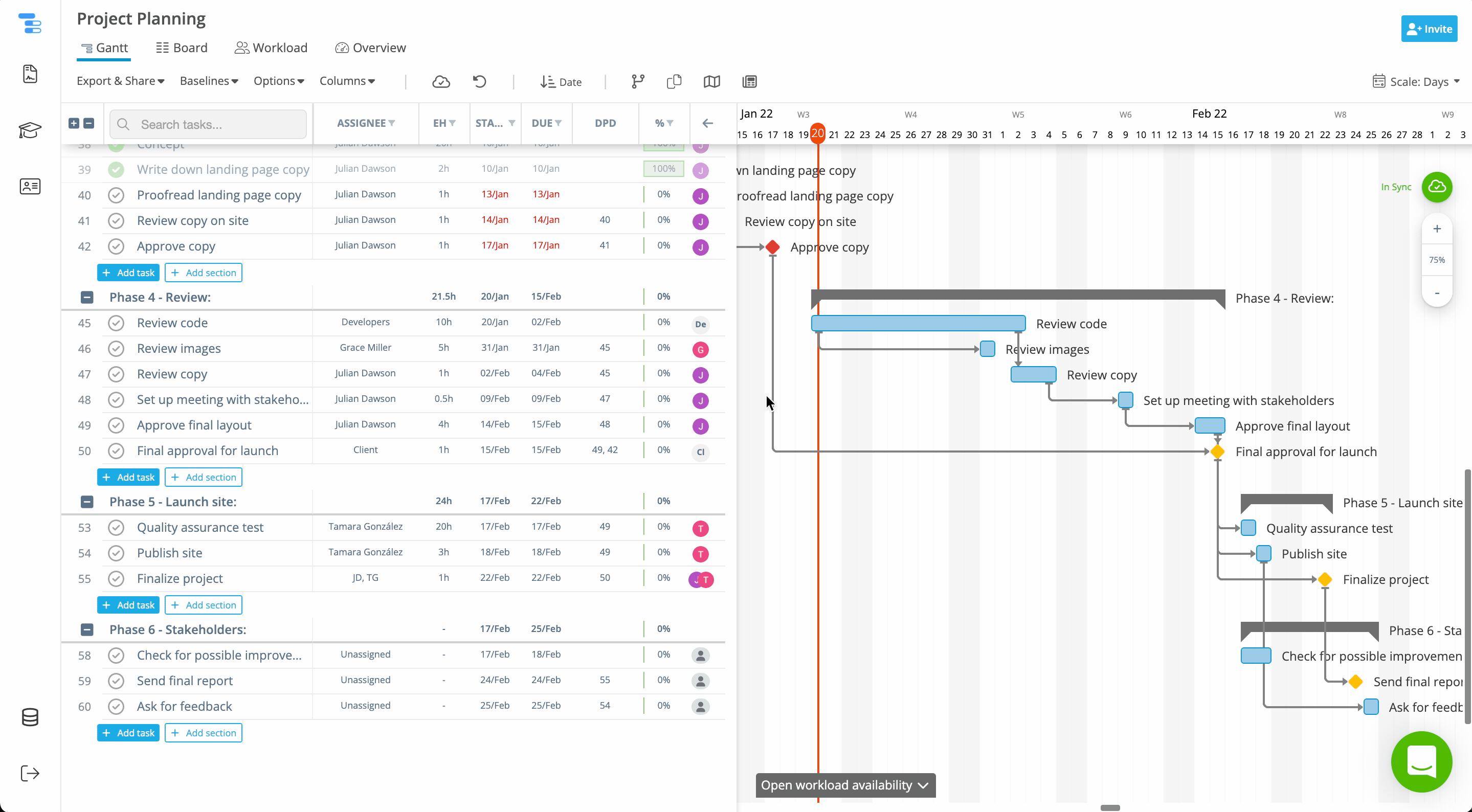
Task: Click Add task under Phase 5
Action: click(x=128, y=604)
